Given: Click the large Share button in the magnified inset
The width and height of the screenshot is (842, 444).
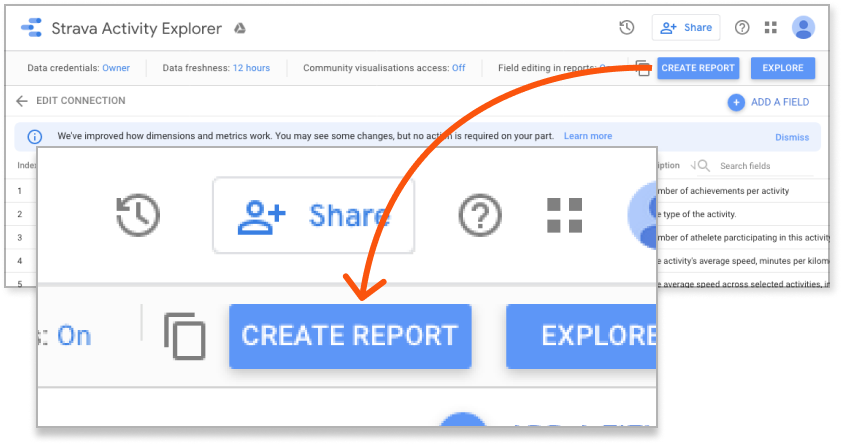Looking at the screenshot, I should (314, 215).
